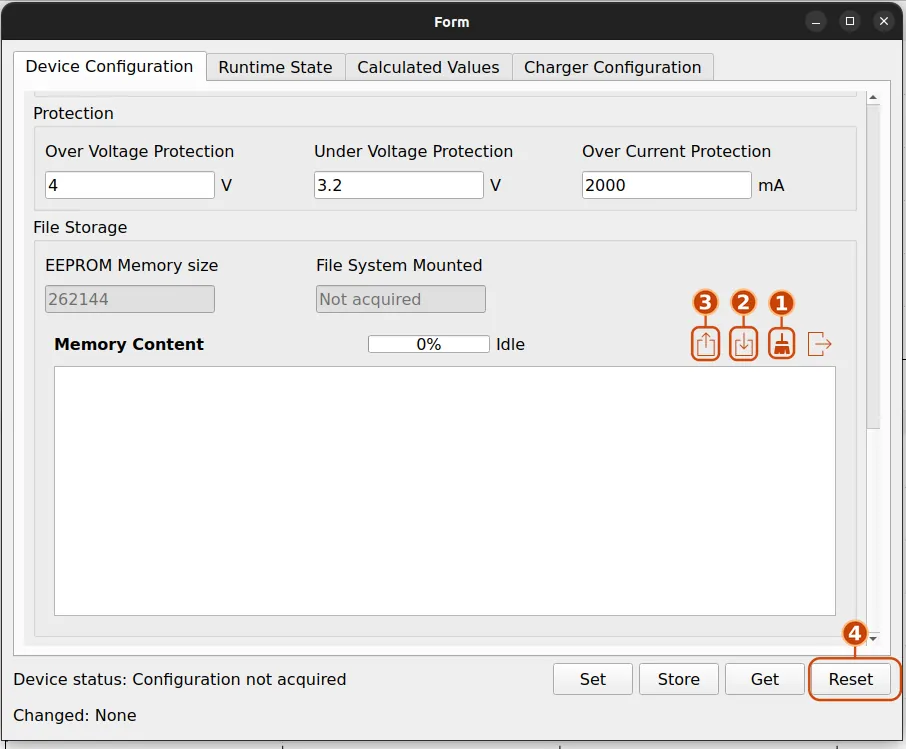Open the Charger Configuration tab
This screenshot has height=749, width=906.
tap(612, 67)
